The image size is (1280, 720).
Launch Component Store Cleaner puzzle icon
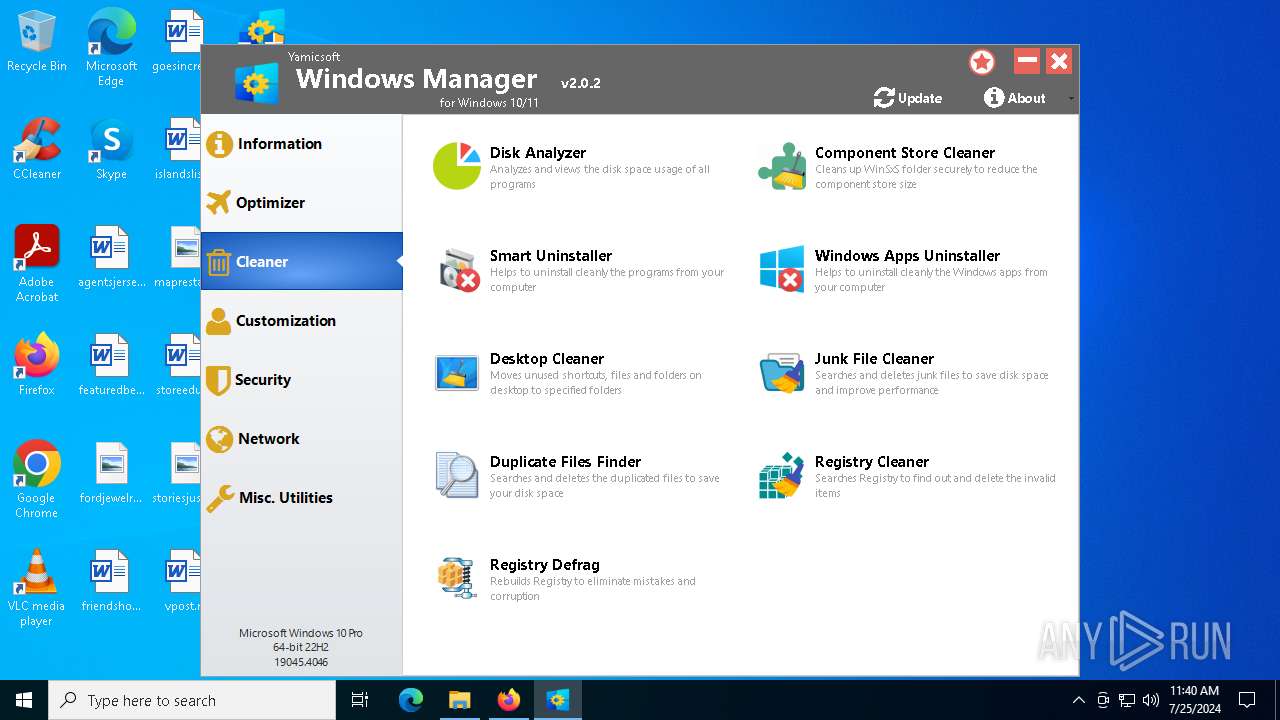pyautogui.click(x=782, y=166)
